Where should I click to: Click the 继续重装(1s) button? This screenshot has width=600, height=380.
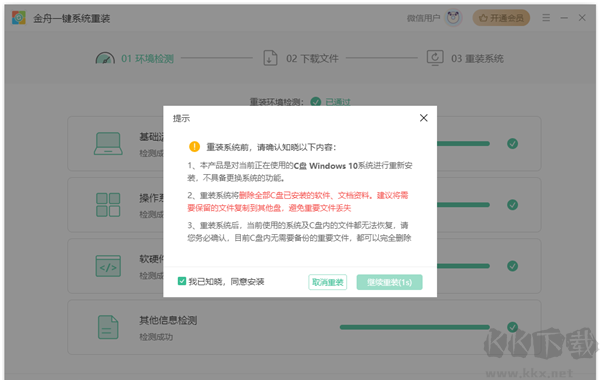coord(390,282)
